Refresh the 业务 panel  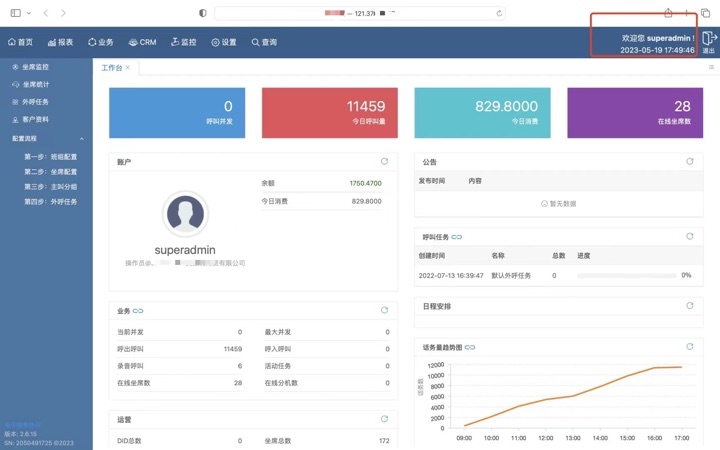384,310
